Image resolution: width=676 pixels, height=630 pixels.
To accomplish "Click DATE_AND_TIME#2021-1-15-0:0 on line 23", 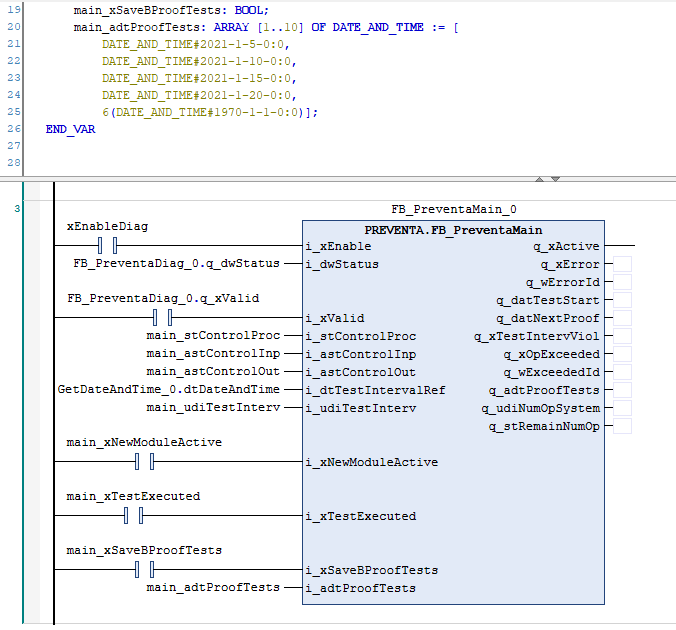I will click(199, 78).
